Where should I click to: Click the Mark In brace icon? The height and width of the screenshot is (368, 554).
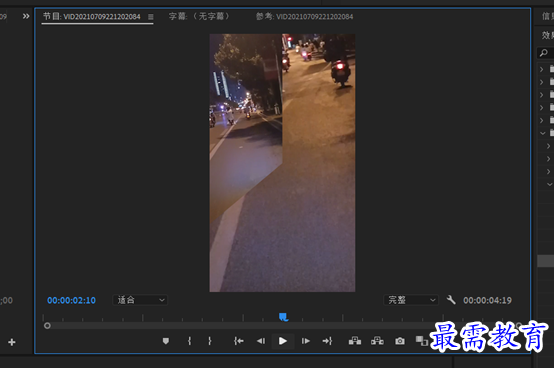tap(189, 341)
